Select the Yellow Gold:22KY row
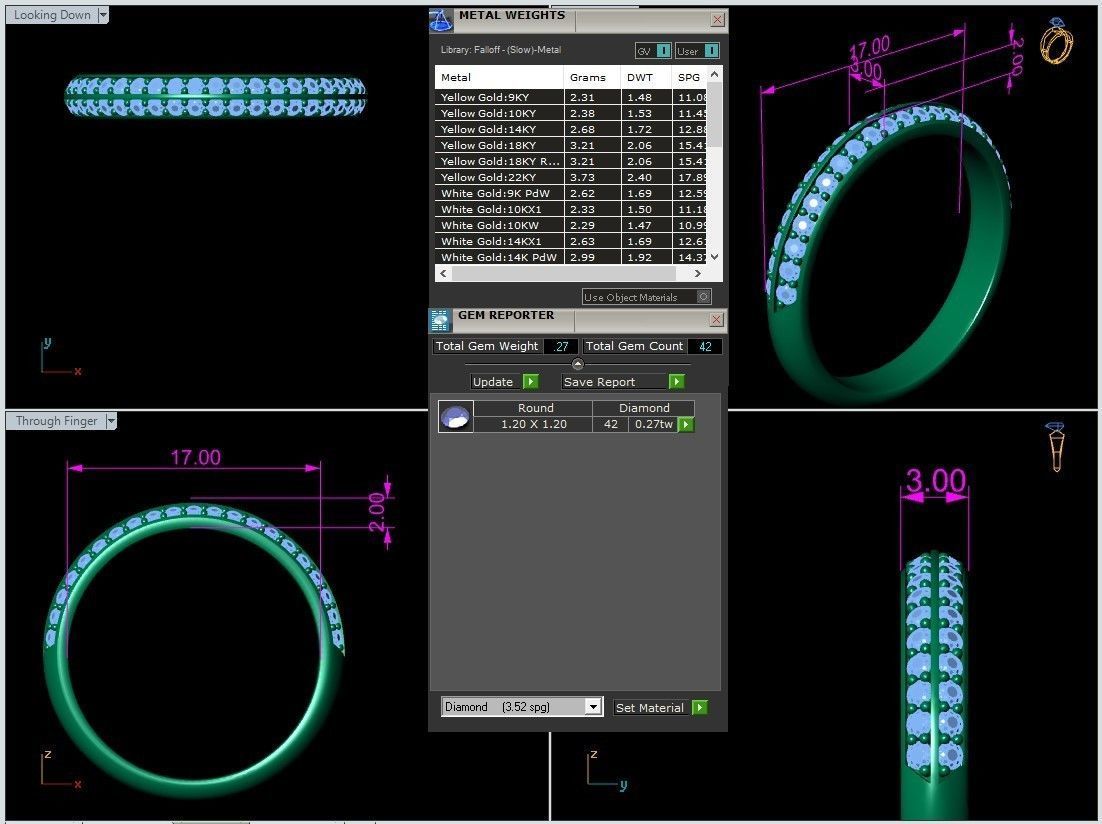This screenshot has height=824, width=1102. click(x=571, y=177)
